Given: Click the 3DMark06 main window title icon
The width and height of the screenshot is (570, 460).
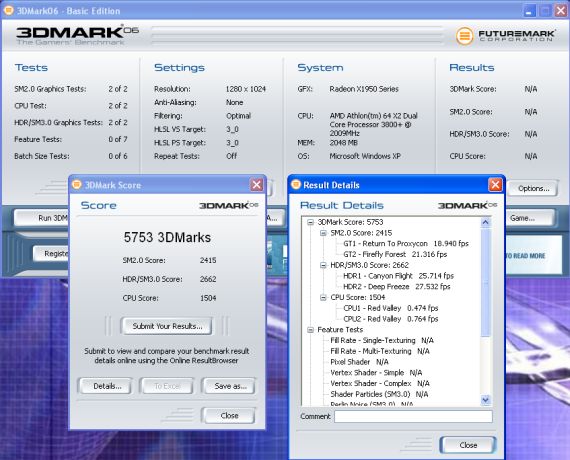Looking at the screenshot, I should [8, 11].
